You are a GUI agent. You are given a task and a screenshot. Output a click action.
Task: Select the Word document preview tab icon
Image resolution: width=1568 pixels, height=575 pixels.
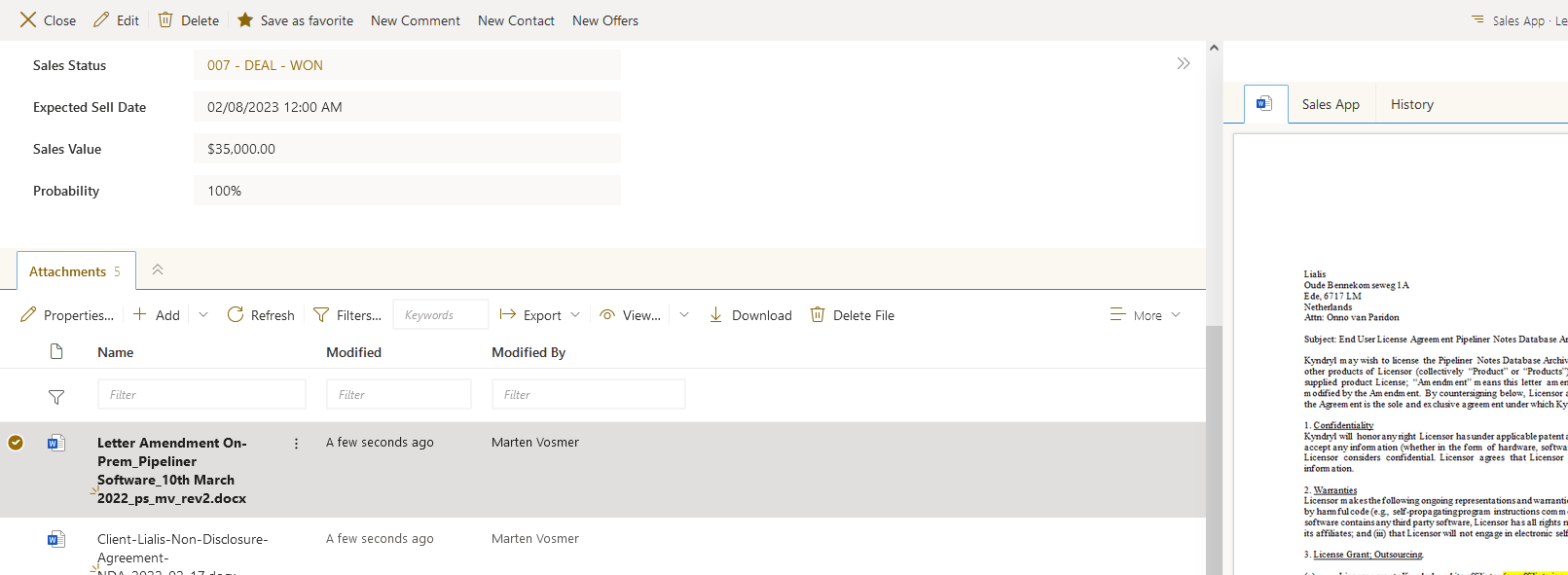pos(1264,103)
